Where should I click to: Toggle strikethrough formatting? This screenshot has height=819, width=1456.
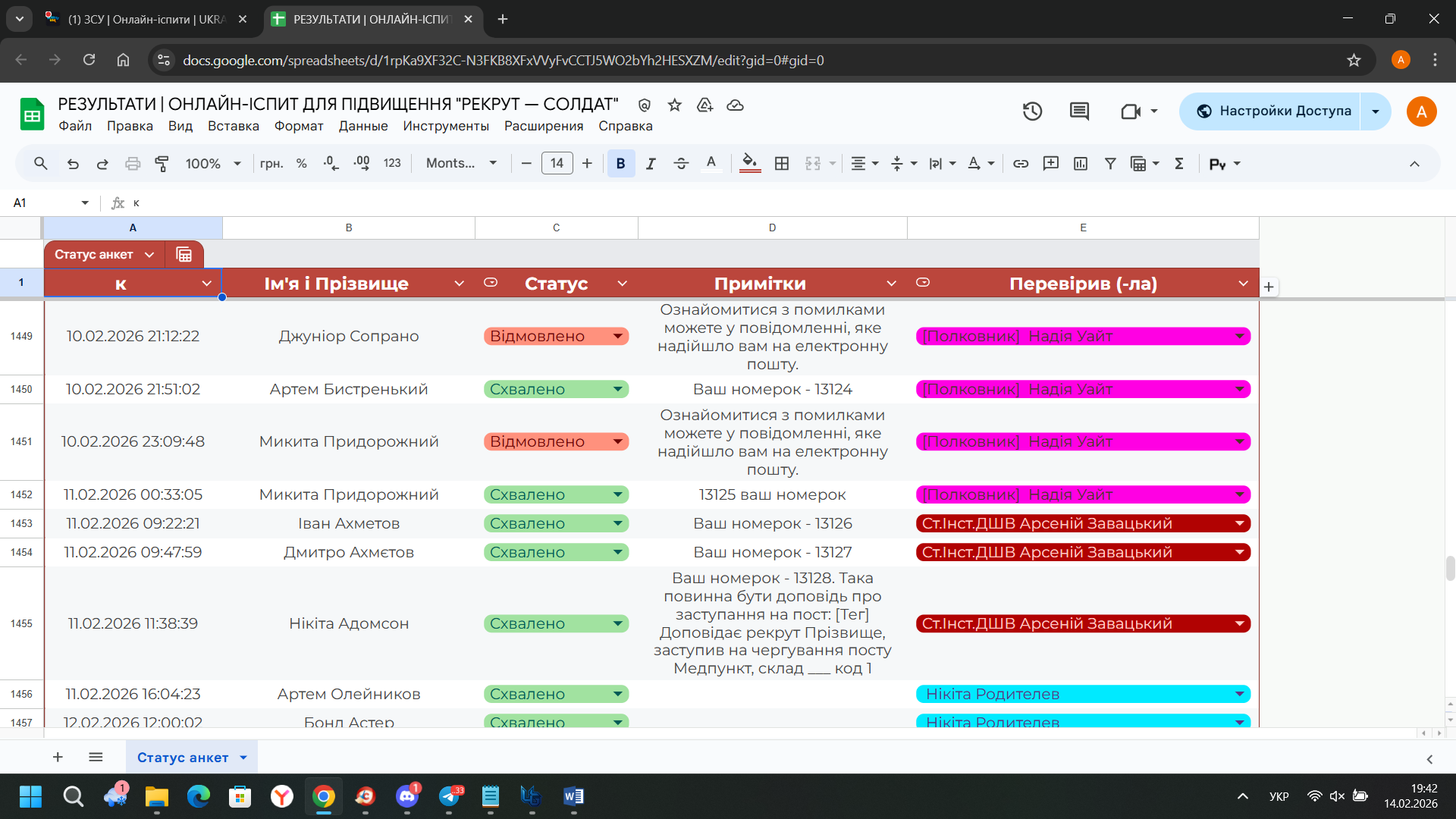(x=681, y=163)
